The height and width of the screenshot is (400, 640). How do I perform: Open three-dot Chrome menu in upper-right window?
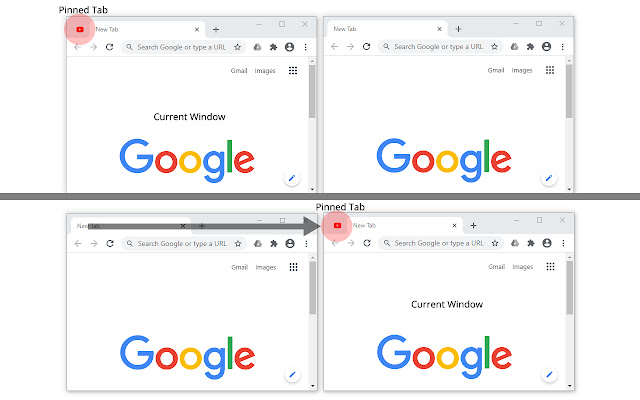(562, 47)
